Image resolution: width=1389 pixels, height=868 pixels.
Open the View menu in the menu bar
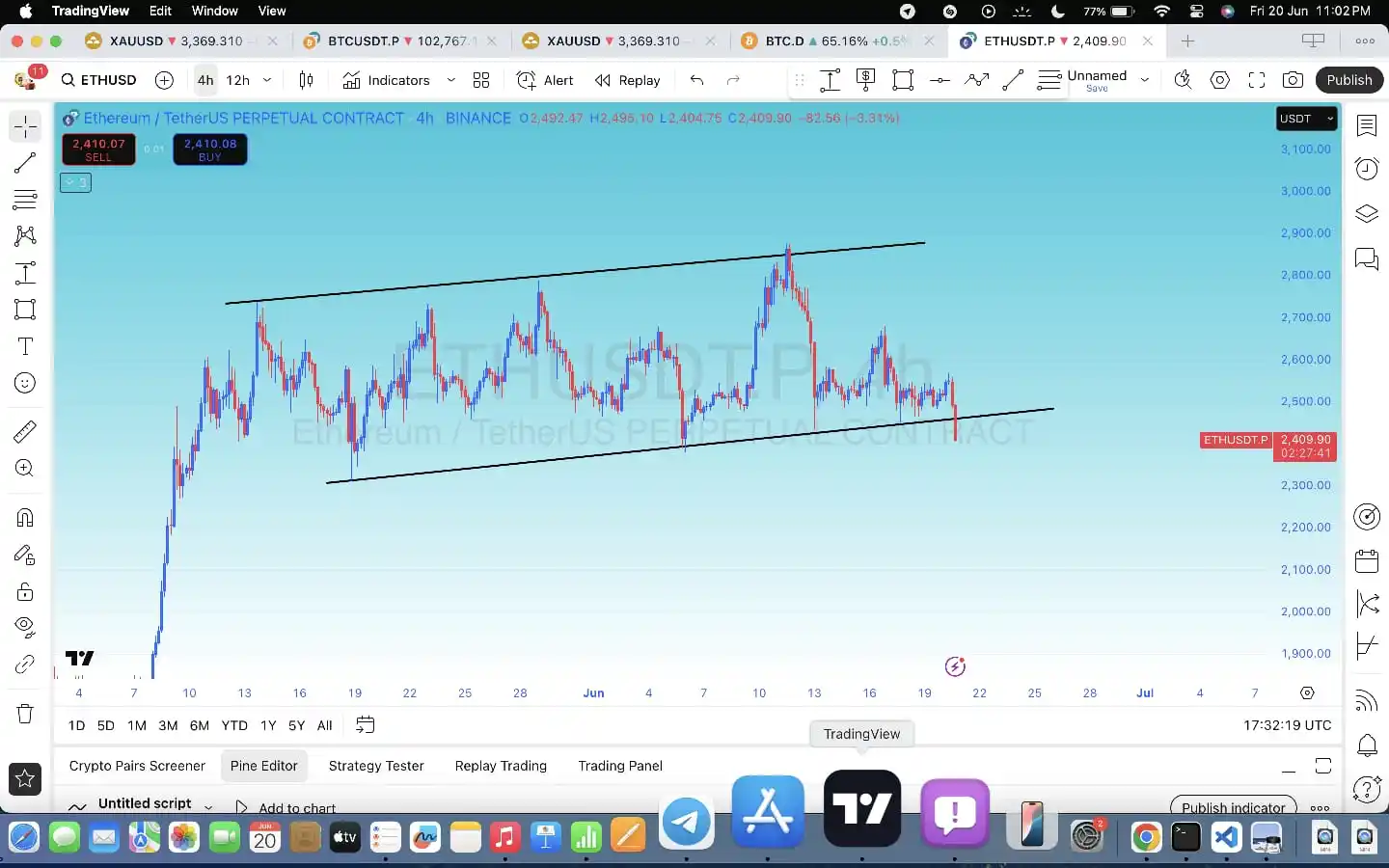(272, 11)
